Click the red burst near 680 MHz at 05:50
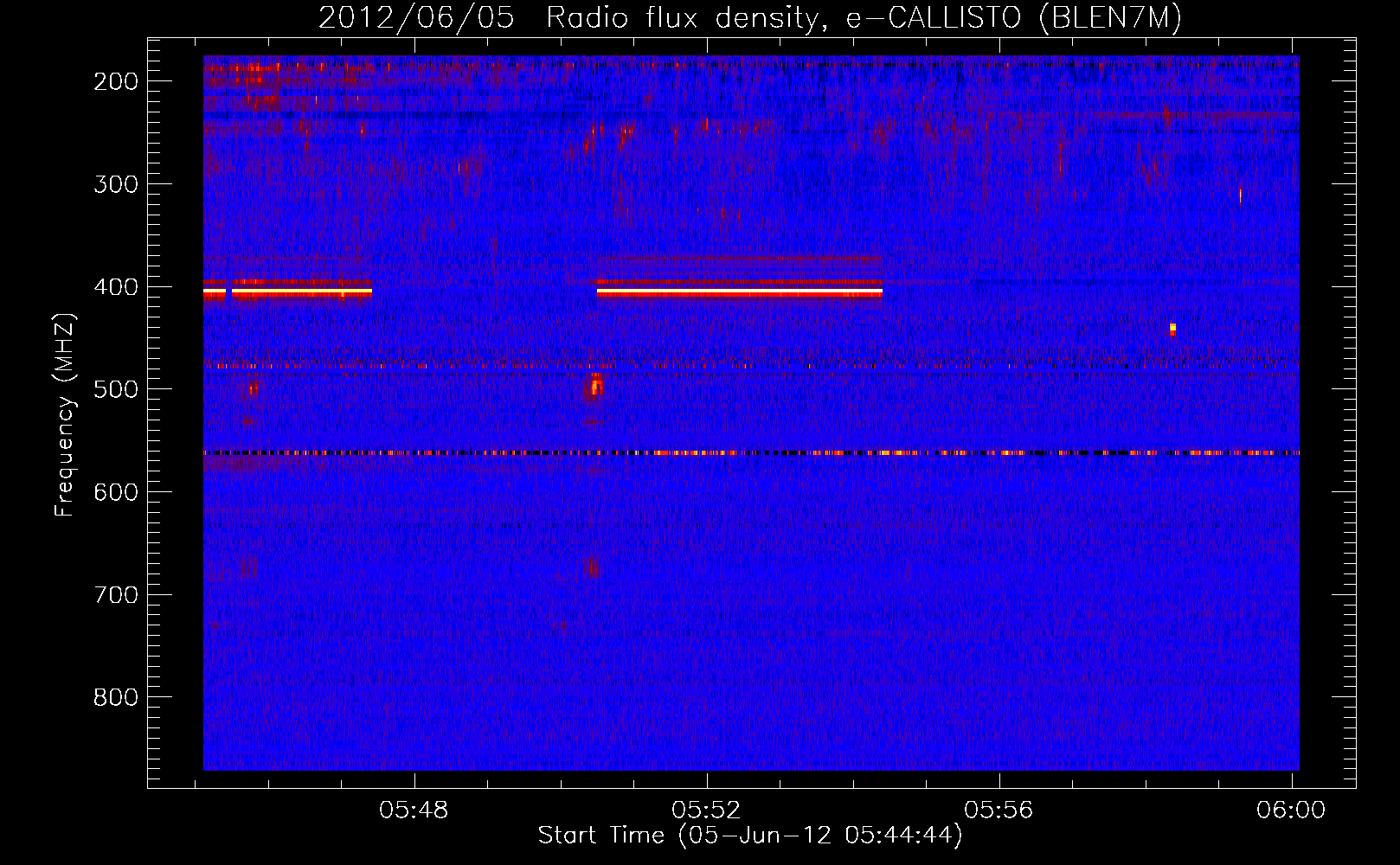 (593, 567)
